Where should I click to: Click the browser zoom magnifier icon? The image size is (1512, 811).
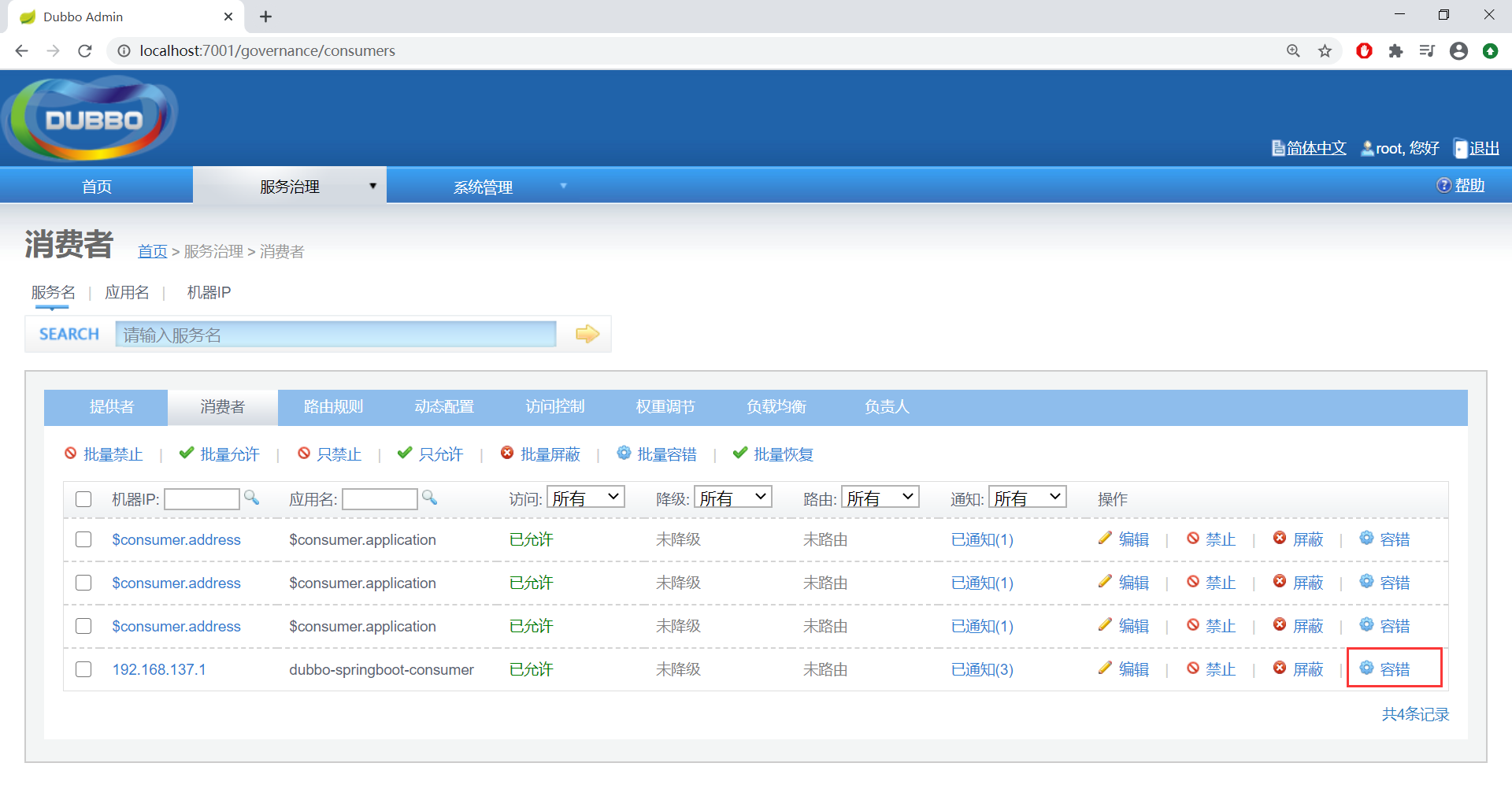(1293, 51)
